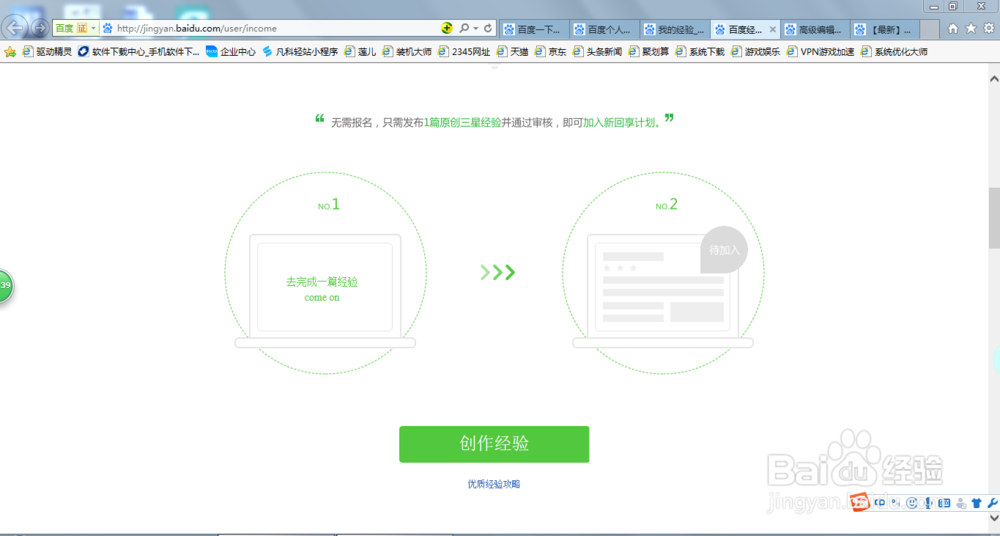
Task: Click the browser Forward arrow button
Action: pos(40,28)
